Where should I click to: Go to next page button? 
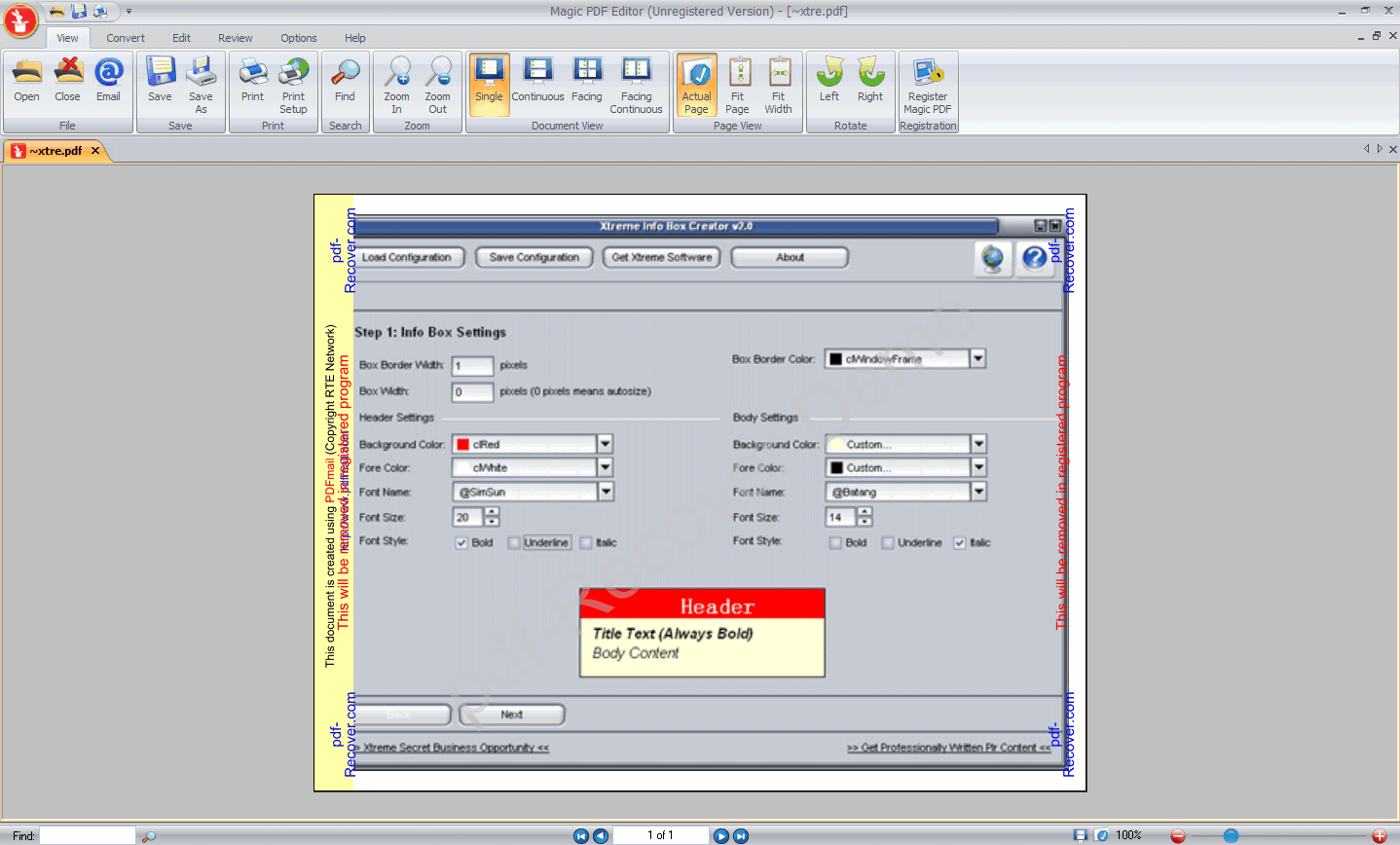[721, 835]
